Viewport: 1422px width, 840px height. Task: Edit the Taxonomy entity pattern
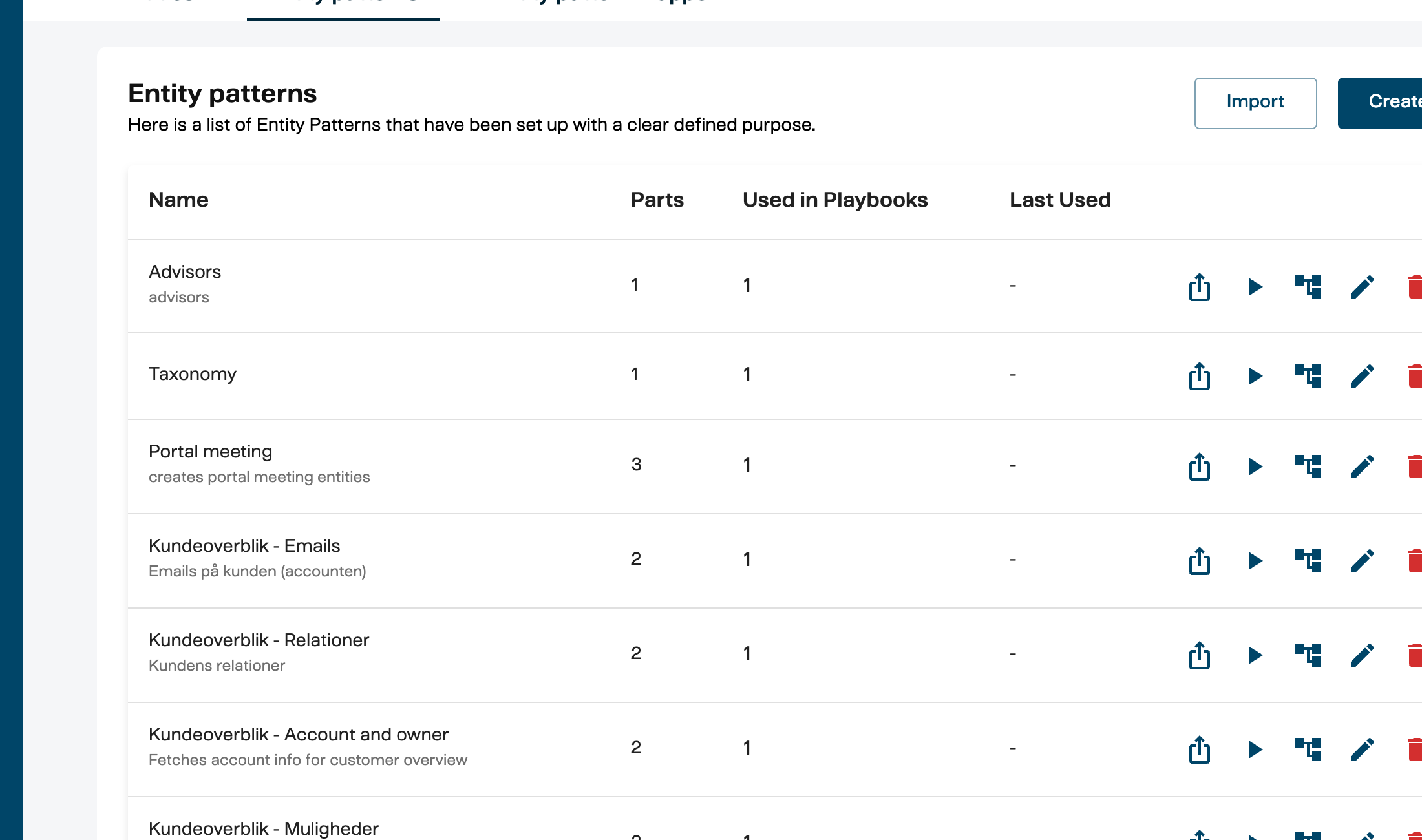click(x=1363, y=375)
